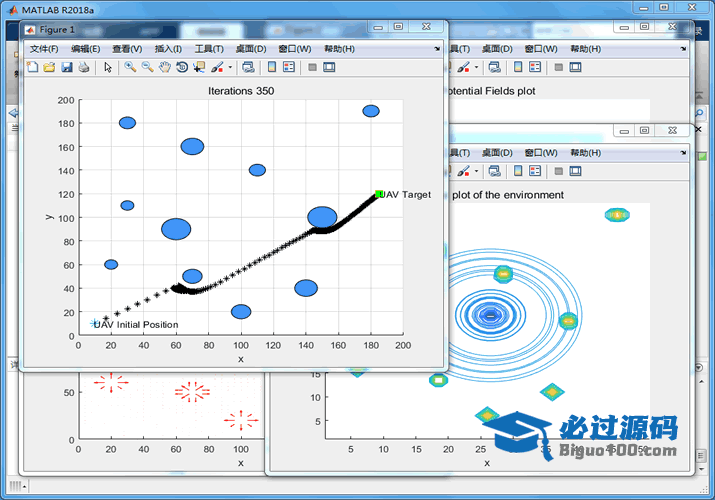This screenshot has width=715, height=500.
Task: Insert colorbar in Potential Fields plot window
Action: 518,67
